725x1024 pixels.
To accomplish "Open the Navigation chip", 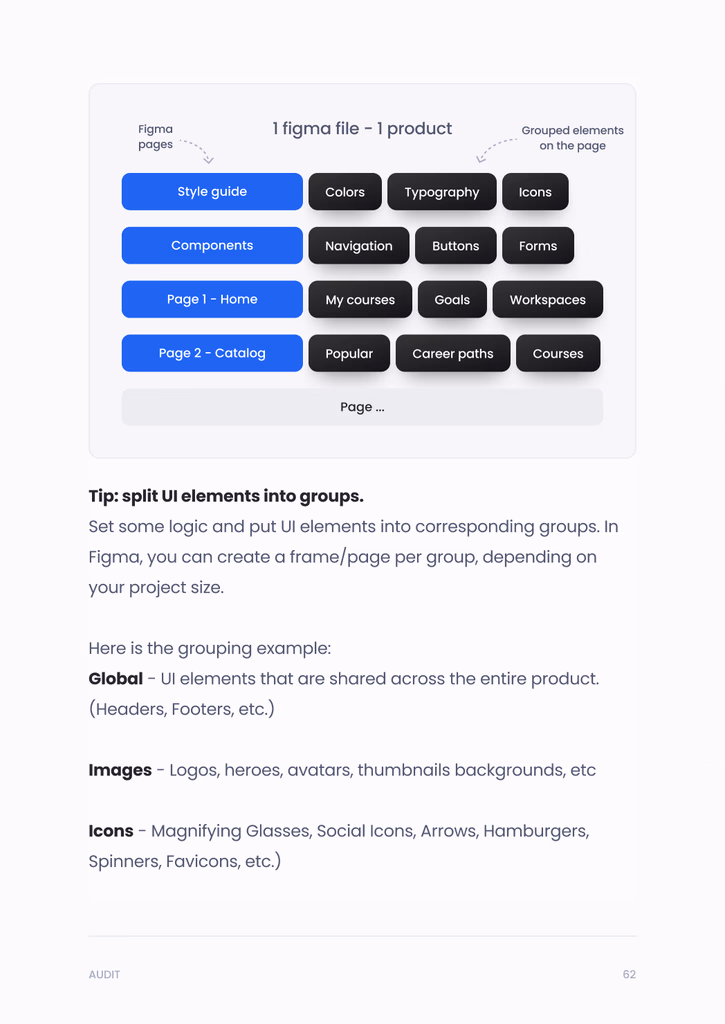I will tap(359, 246).
